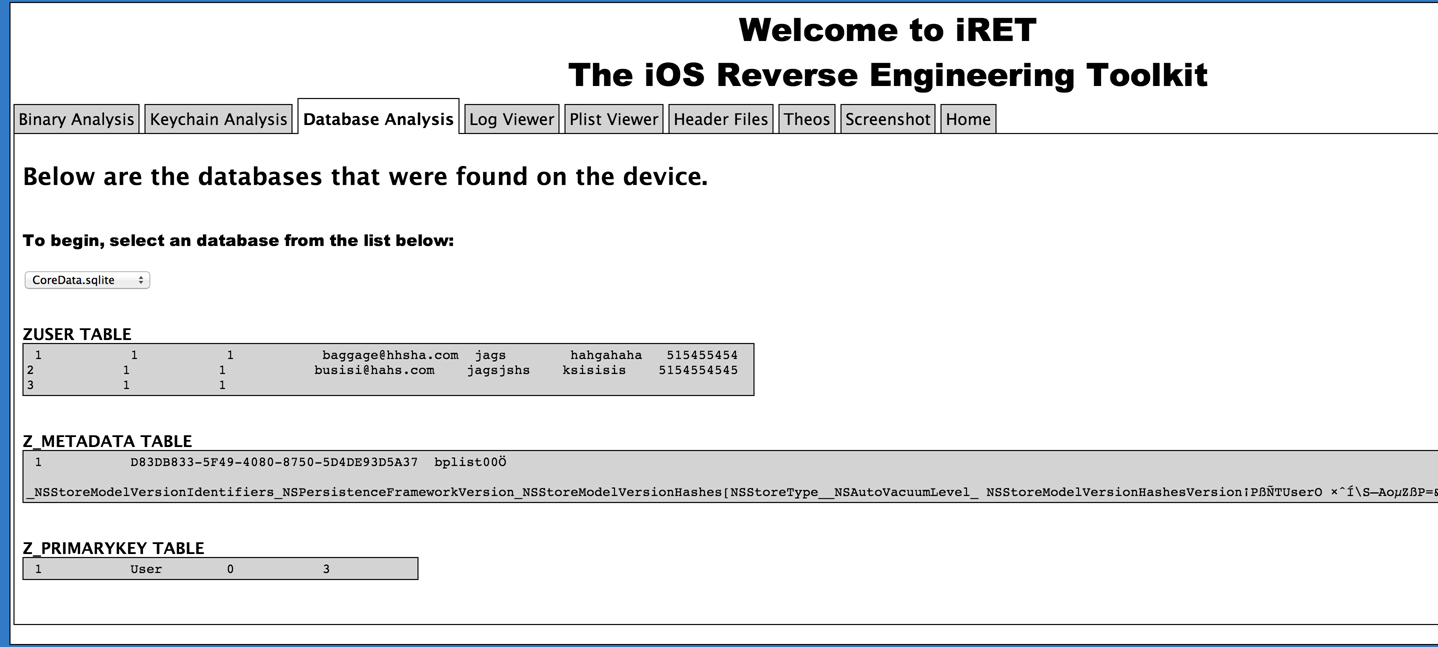Return to the Home tab
This screenshot has height=647, width=1438.
[x=967, y=119]
